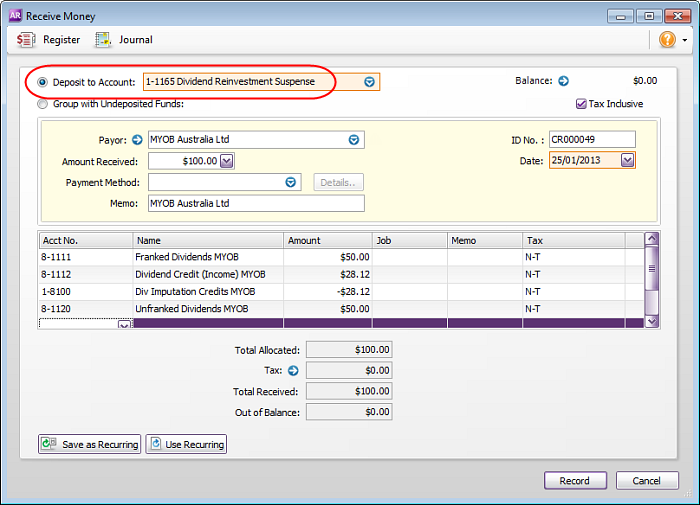
Task: Open the Deposit to Account dropdown arrow
Action: point(369,82)
